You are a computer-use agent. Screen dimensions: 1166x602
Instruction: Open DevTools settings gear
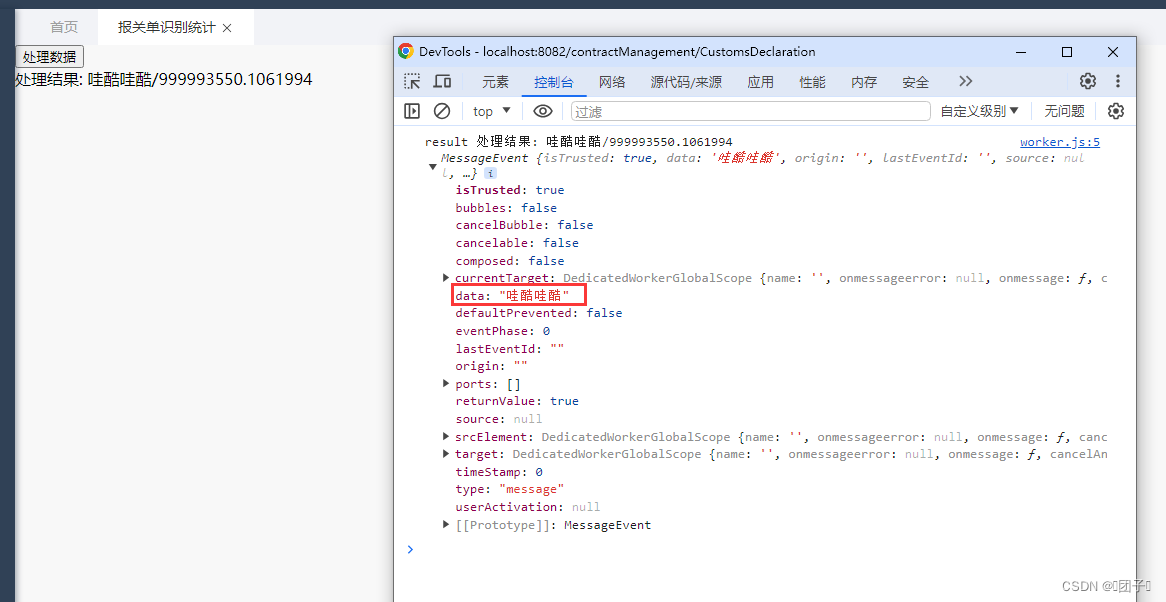[1087, 81]
